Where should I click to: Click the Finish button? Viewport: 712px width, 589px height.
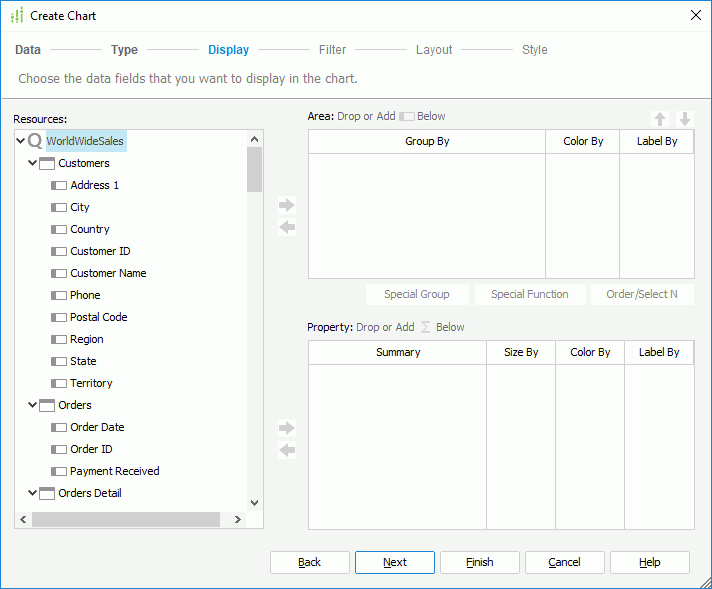480,562
